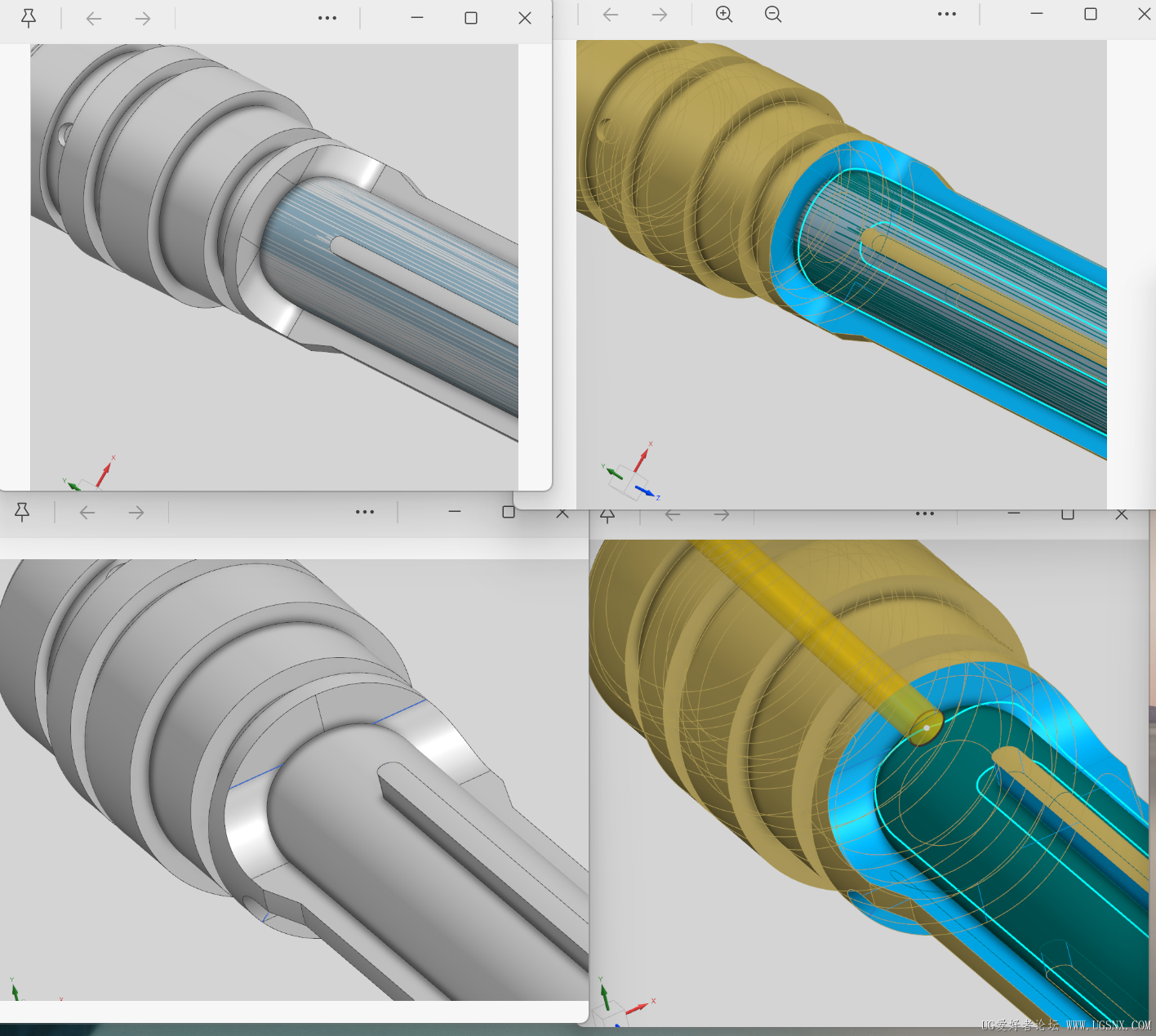Maximize the top-left viewer window

pyautogui.click(x=471, y=18)
